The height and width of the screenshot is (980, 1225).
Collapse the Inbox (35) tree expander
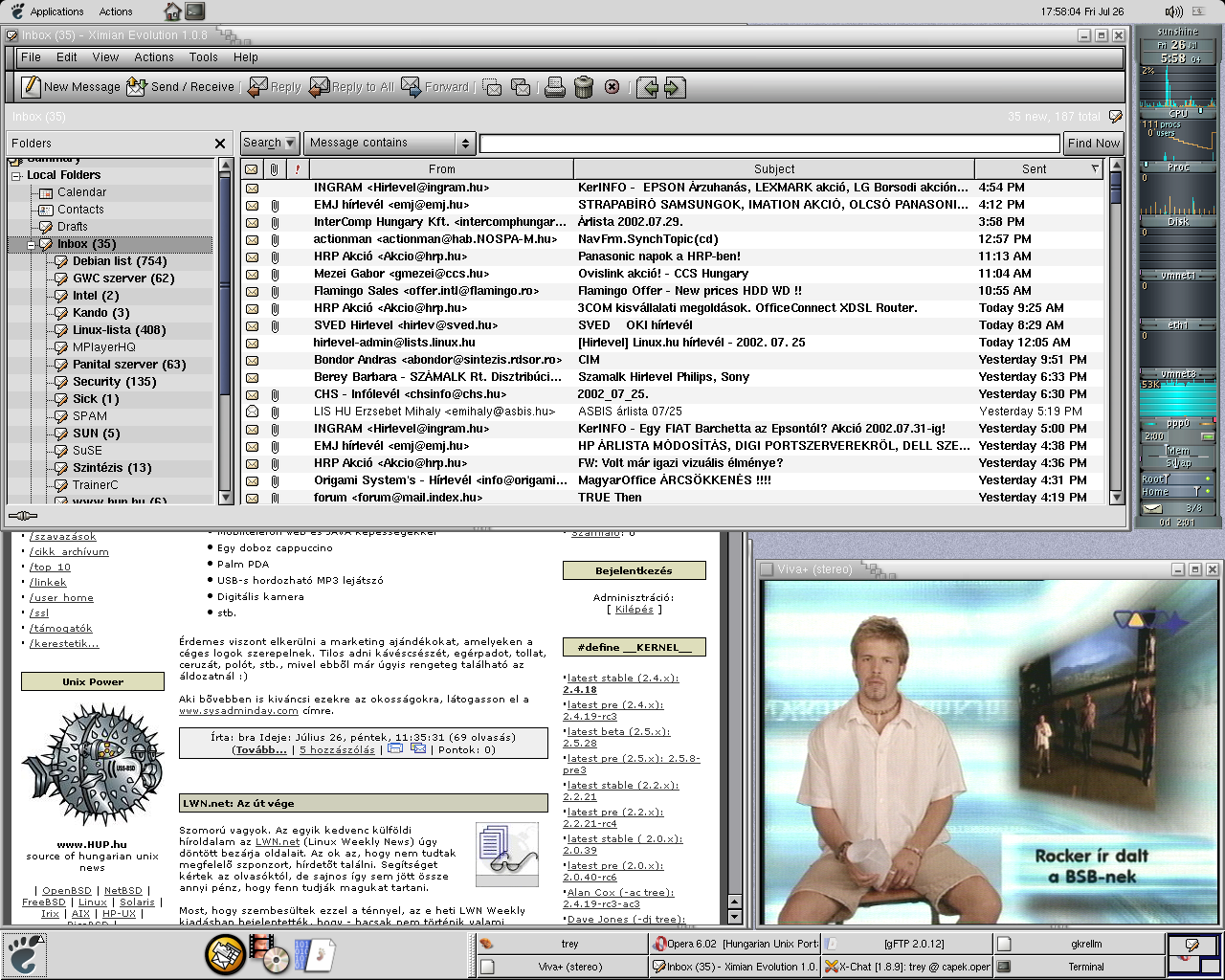(31, 245)
